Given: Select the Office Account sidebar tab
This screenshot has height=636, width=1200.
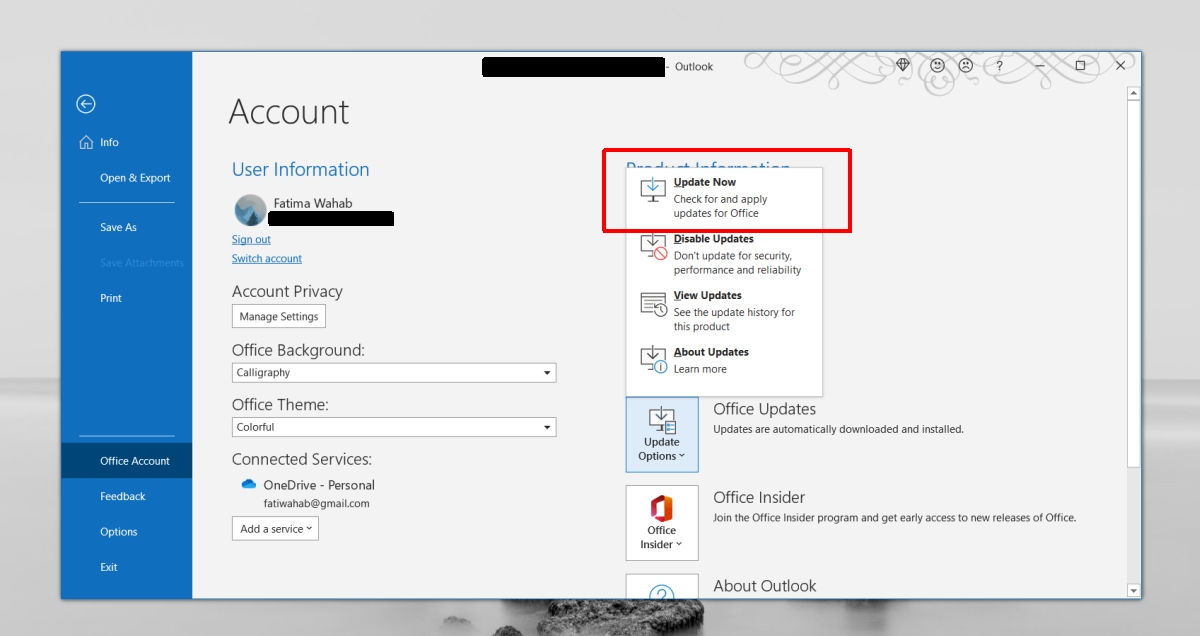Looking at the screenshot, I should coord(126,461).
